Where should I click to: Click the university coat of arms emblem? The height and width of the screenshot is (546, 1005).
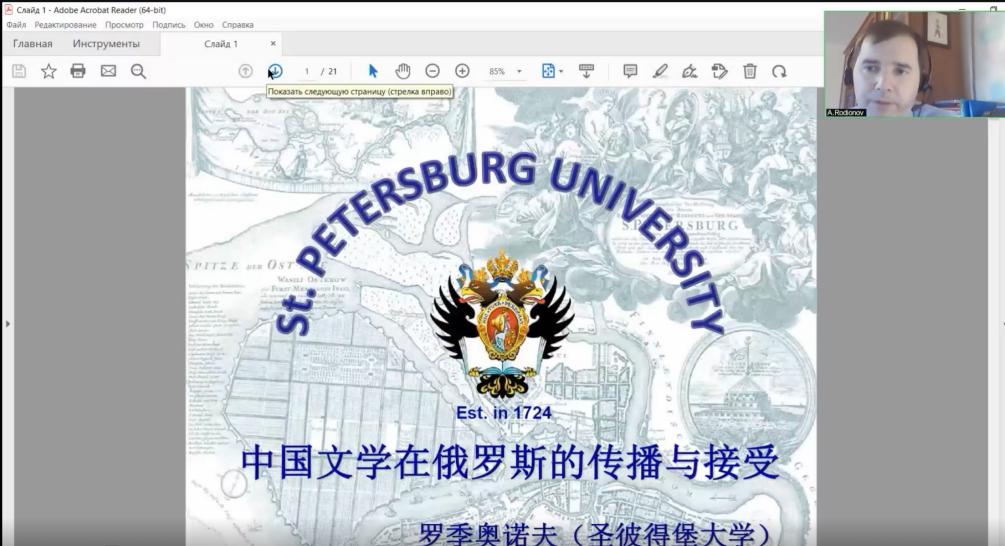pos(502,324)
